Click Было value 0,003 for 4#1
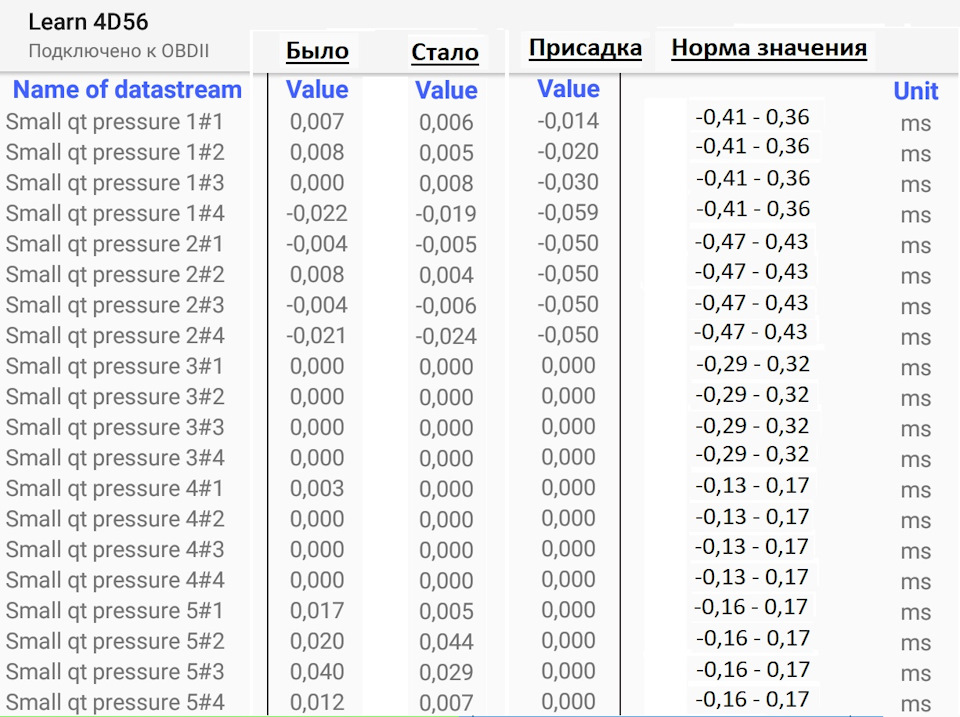This screenshot has height=717, width=960. [317, 489]
